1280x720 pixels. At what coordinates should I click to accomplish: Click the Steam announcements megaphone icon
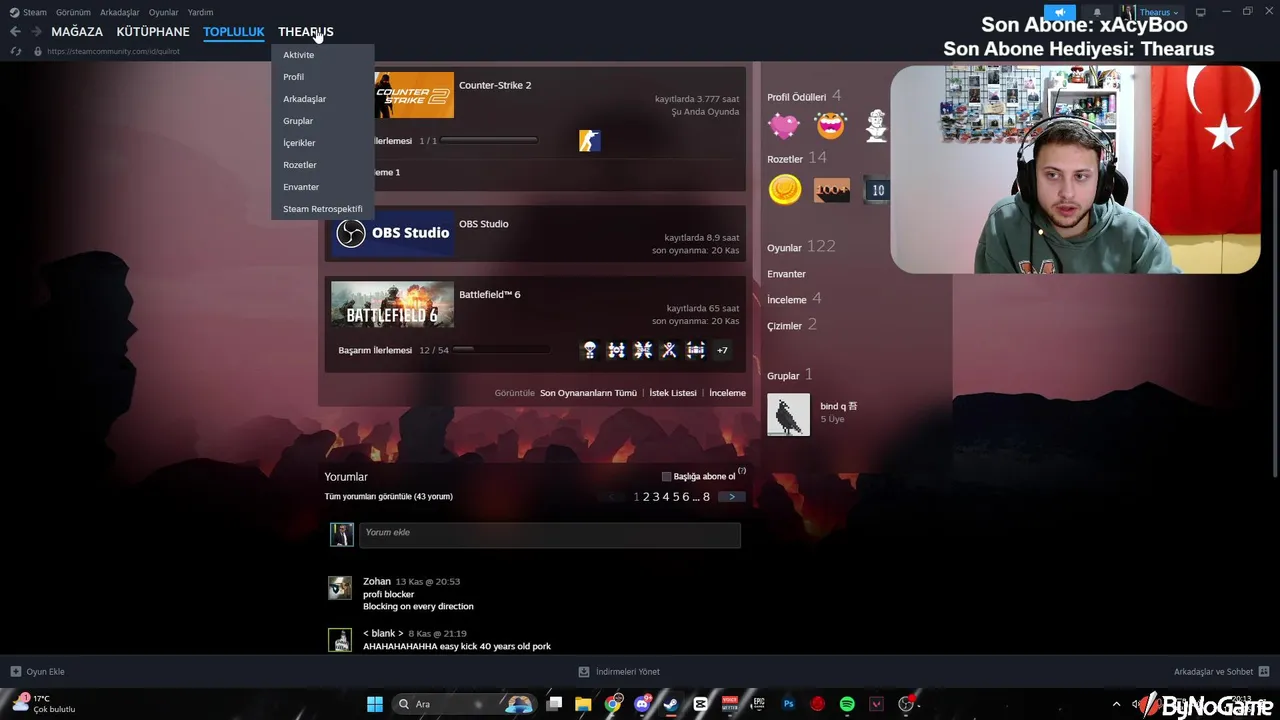point(1059,12)
